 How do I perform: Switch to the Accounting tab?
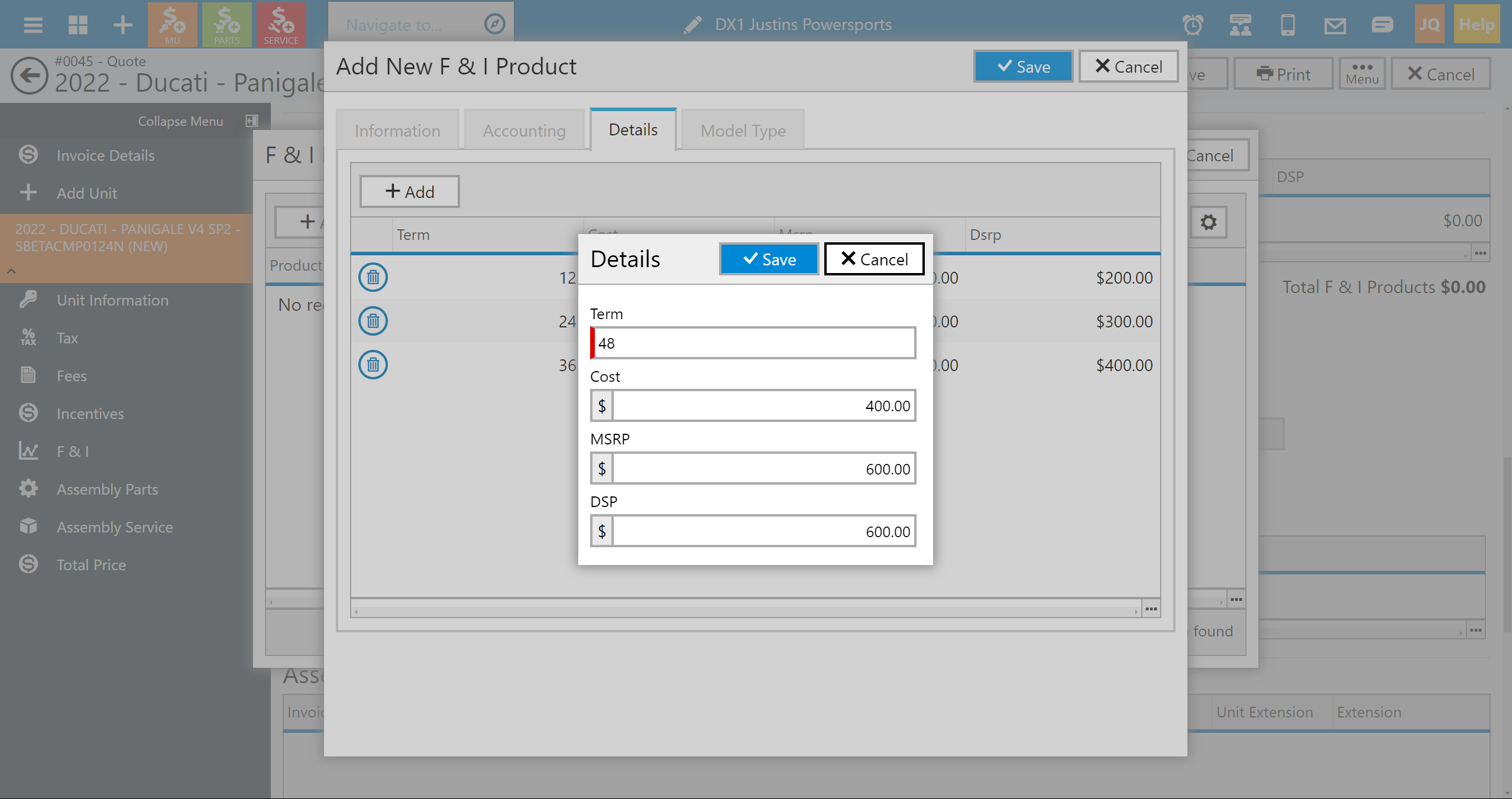[x=524, y=131]
